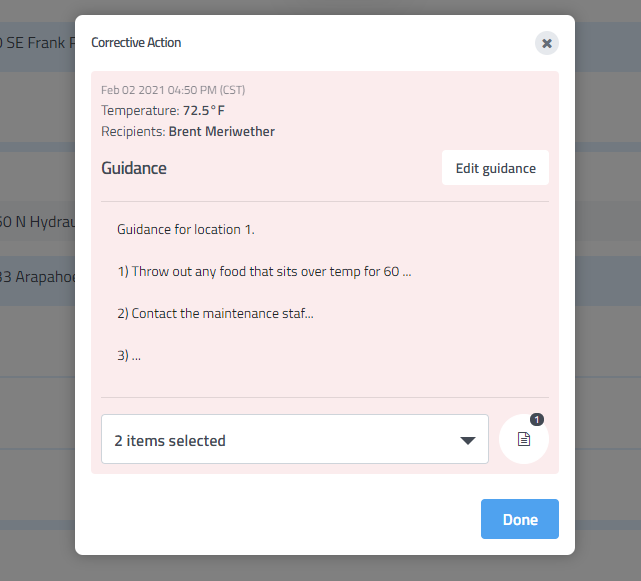The image size is (641, 581).
Task: Expand the truncated third guidance step
Action: point(128,355)
